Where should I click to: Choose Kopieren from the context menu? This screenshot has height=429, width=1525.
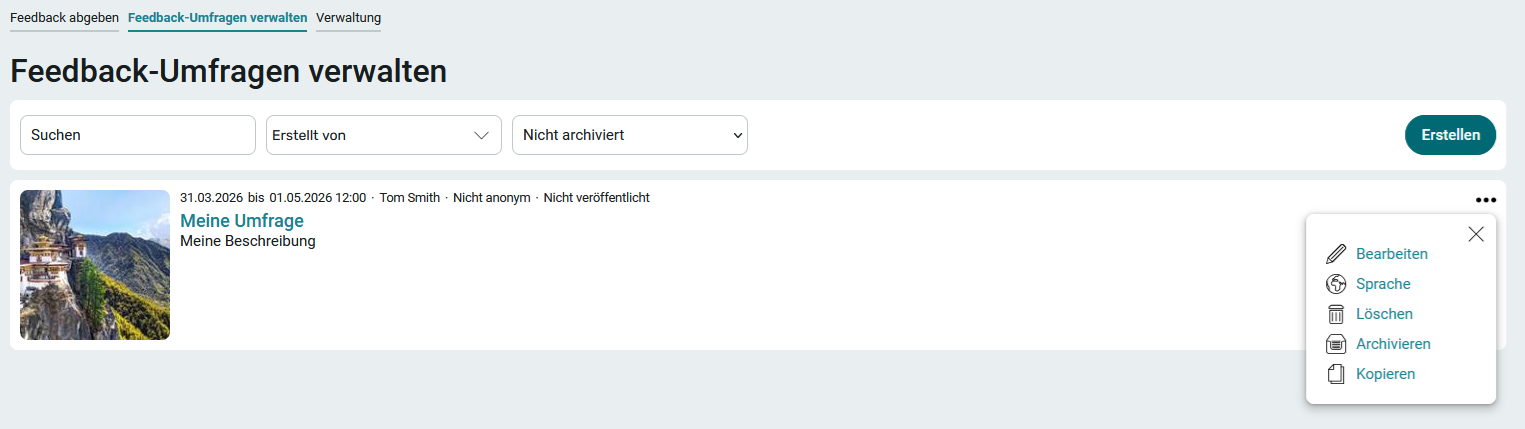(x=1385, y=374)
